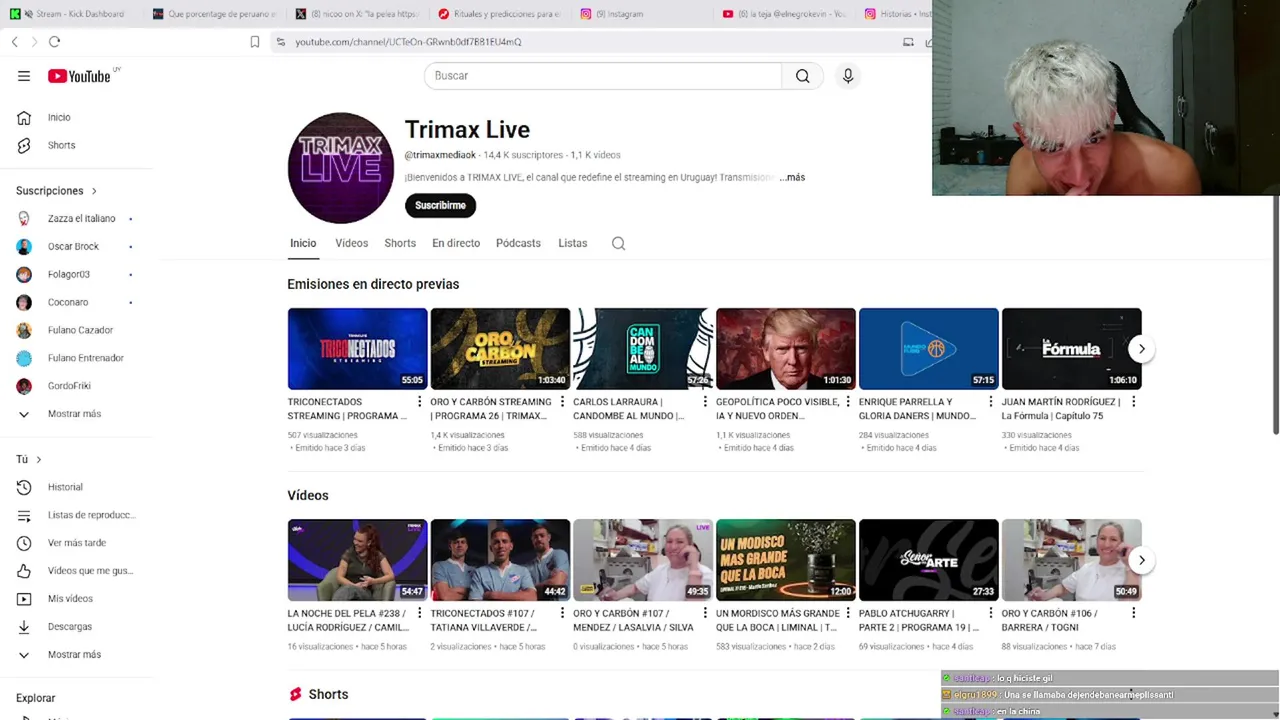The height and width of the screenshot is (720, 1280).
Task: Select the Inicio channel tab
Action: (303, 243)
